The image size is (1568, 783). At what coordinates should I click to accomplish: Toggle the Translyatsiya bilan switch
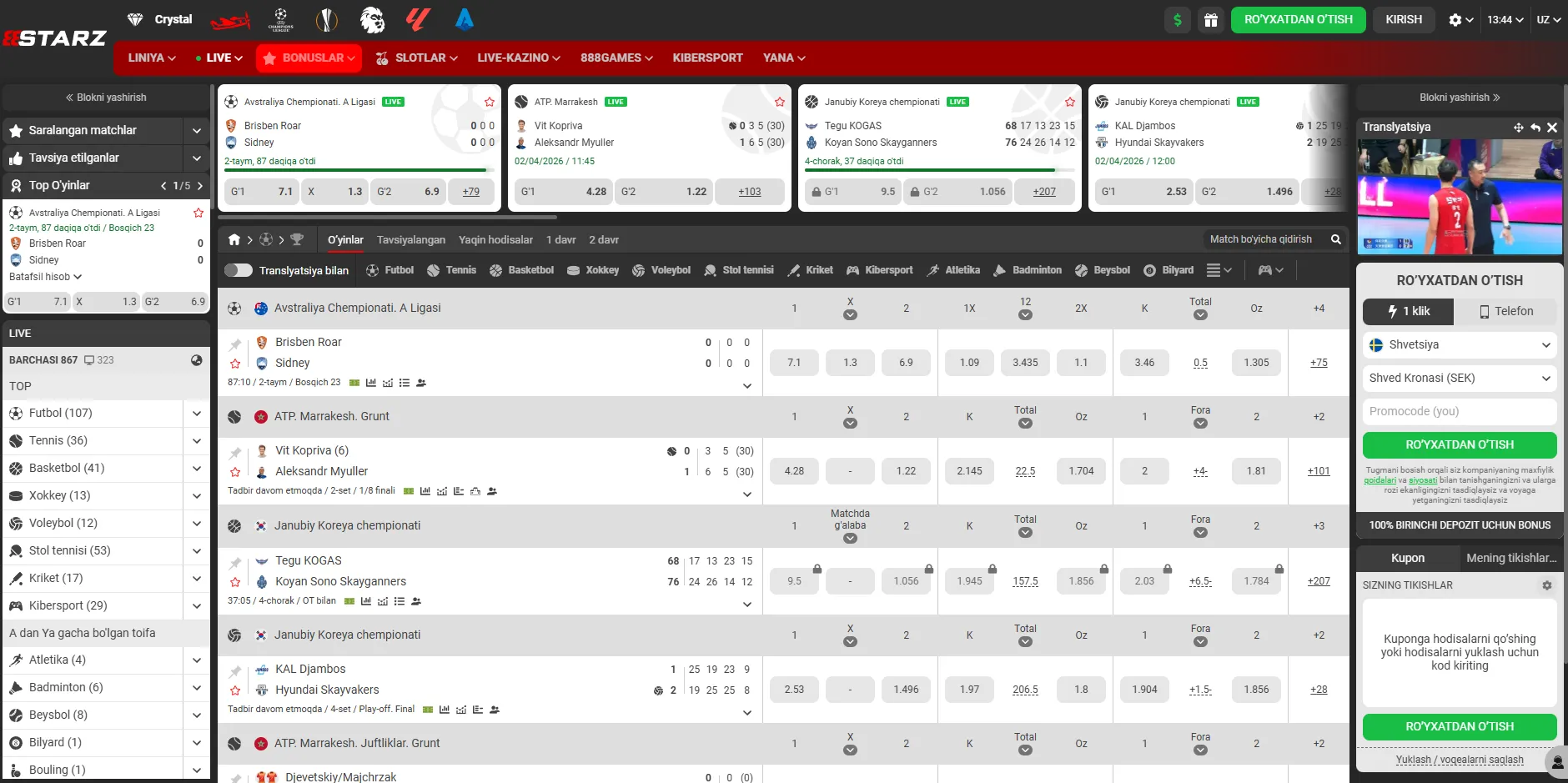[x=239, y=270]
